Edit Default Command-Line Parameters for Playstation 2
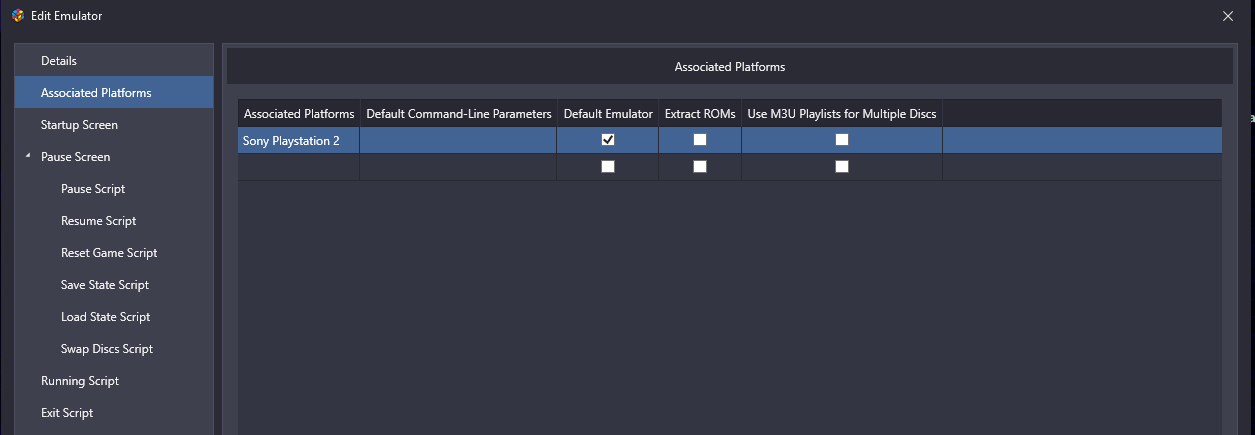This screenshot has width=1255, height=435. (458, 141)
